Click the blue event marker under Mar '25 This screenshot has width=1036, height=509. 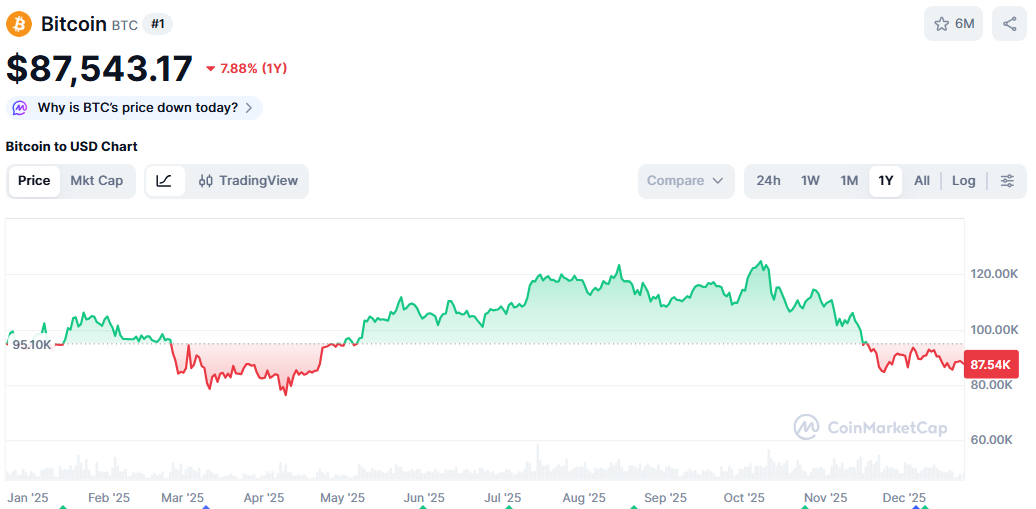tap(206, 506)
